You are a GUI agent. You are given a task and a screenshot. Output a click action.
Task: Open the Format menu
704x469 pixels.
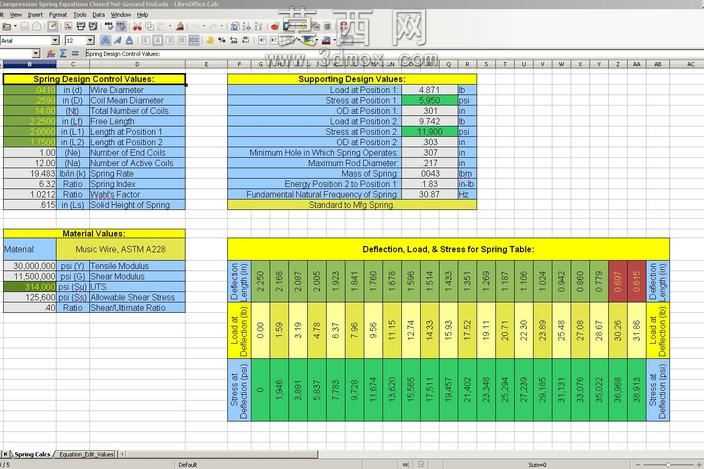click(57, 14)
